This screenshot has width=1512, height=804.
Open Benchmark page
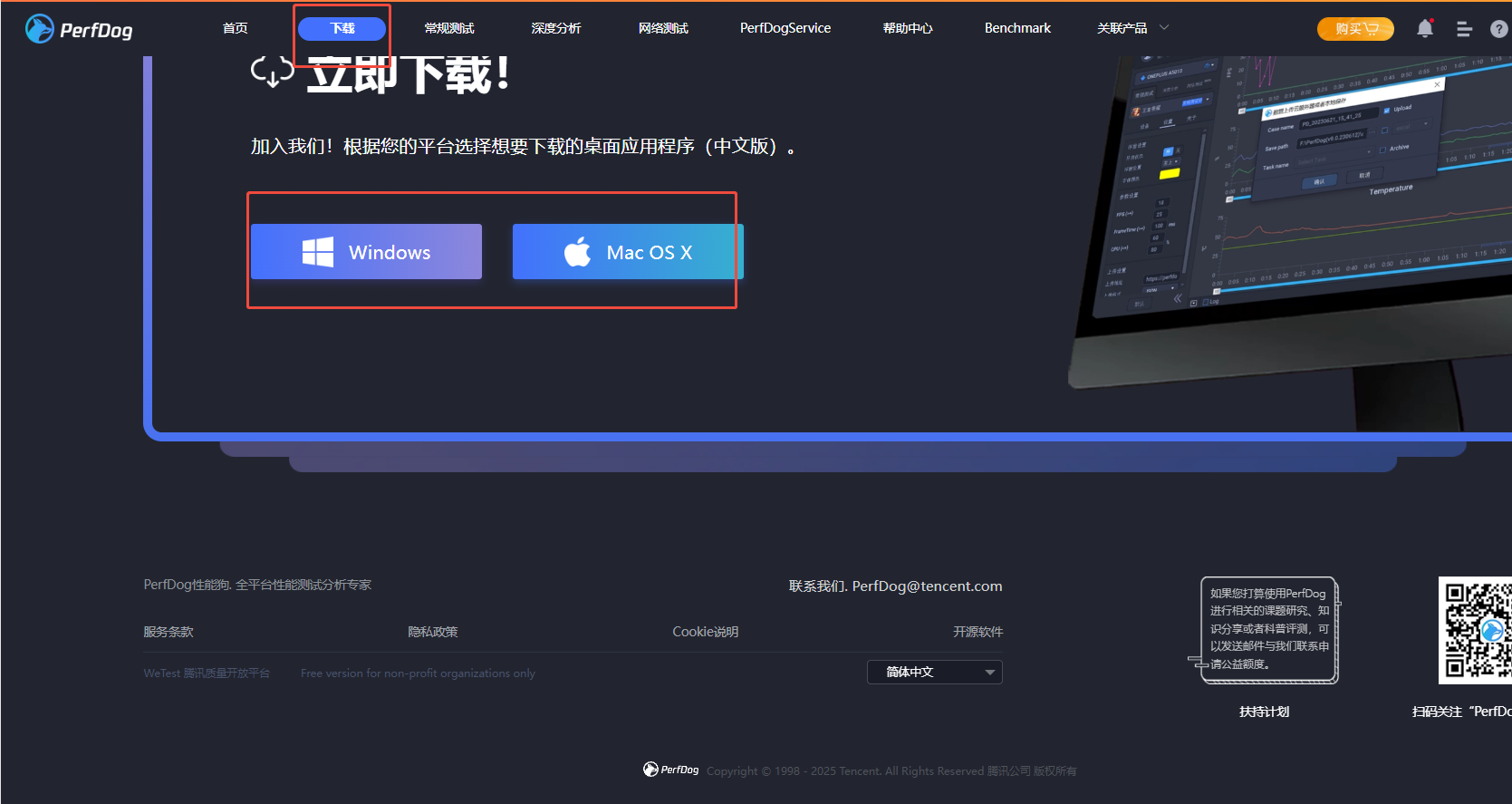(x=1017, y=28)
